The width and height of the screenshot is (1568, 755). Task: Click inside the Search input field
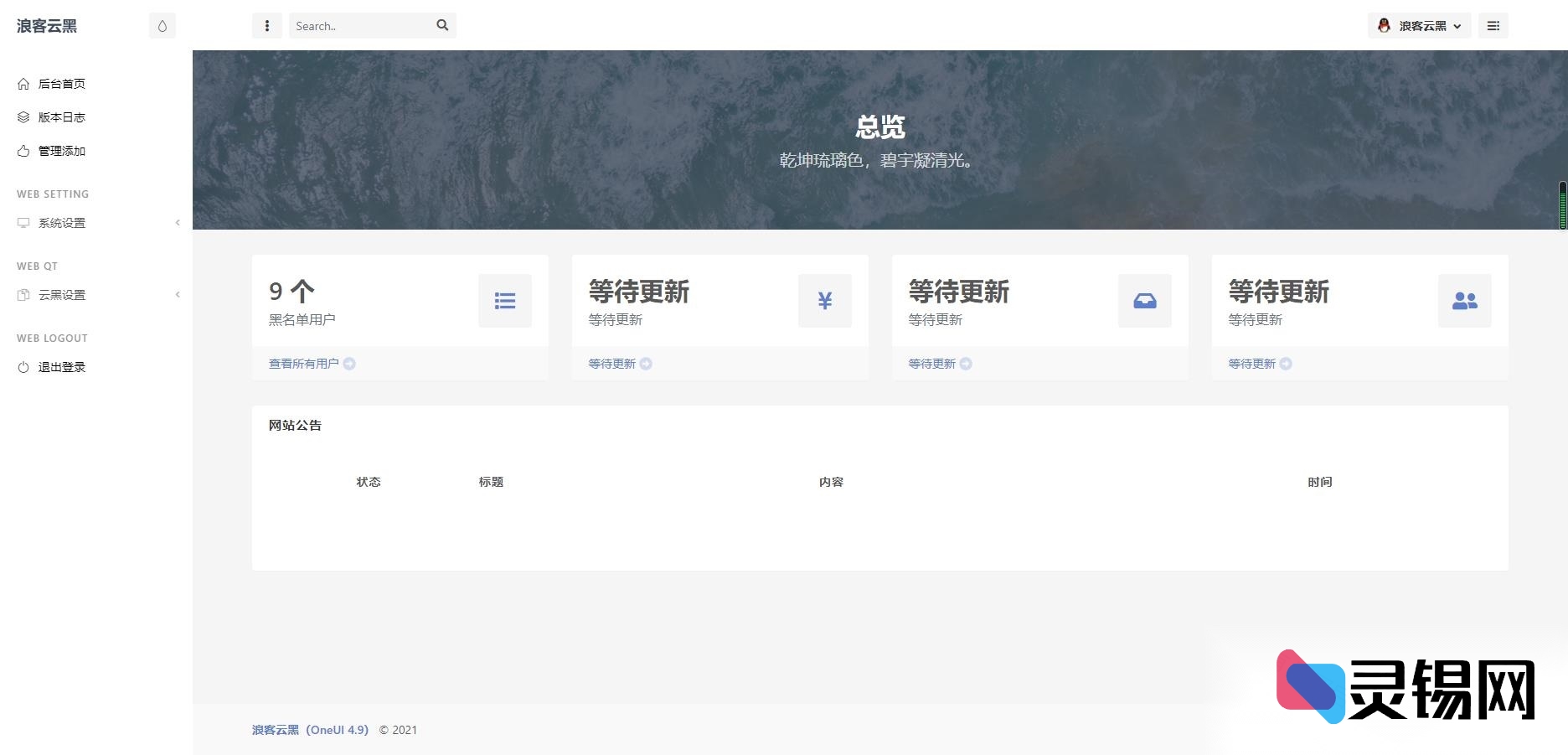tap(360, 25)
